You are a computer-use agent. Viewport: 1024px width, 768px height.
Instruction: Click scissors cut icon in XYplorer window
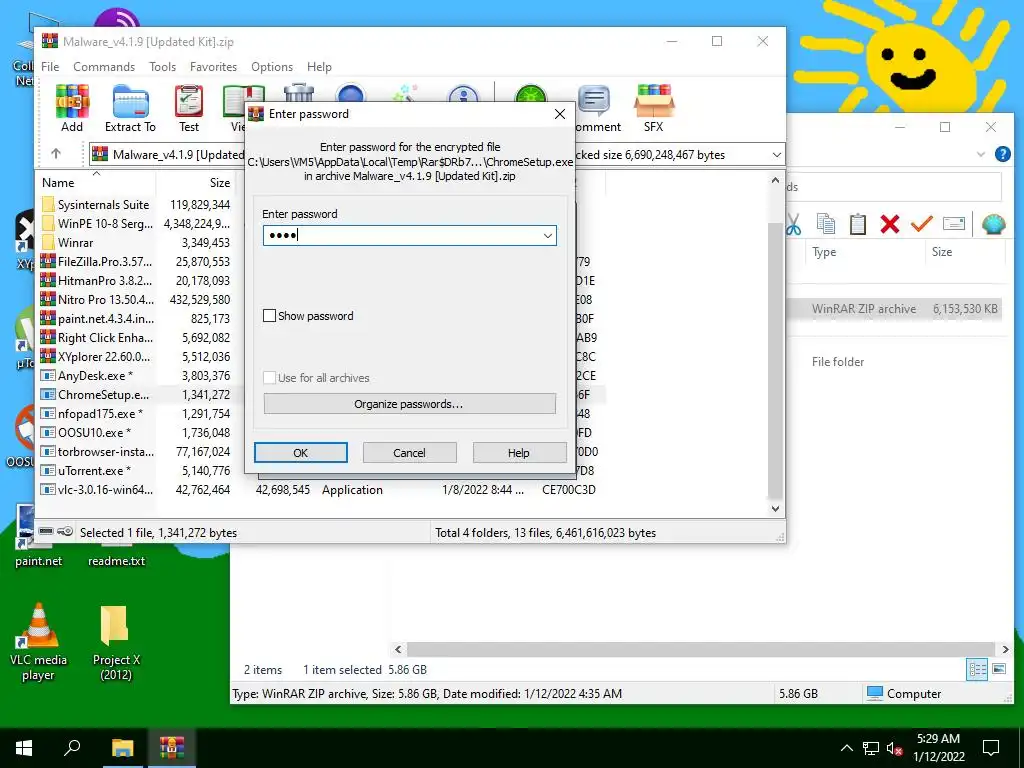(x=793, y=224)
